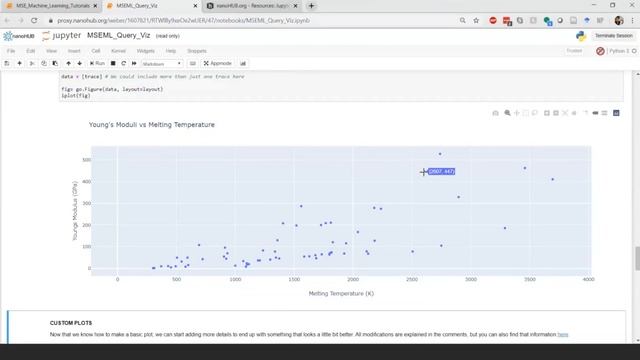The height and width of the screenshot is (360, 640).
Task: Select the plot Pan tool
Action: click(517, 113)
